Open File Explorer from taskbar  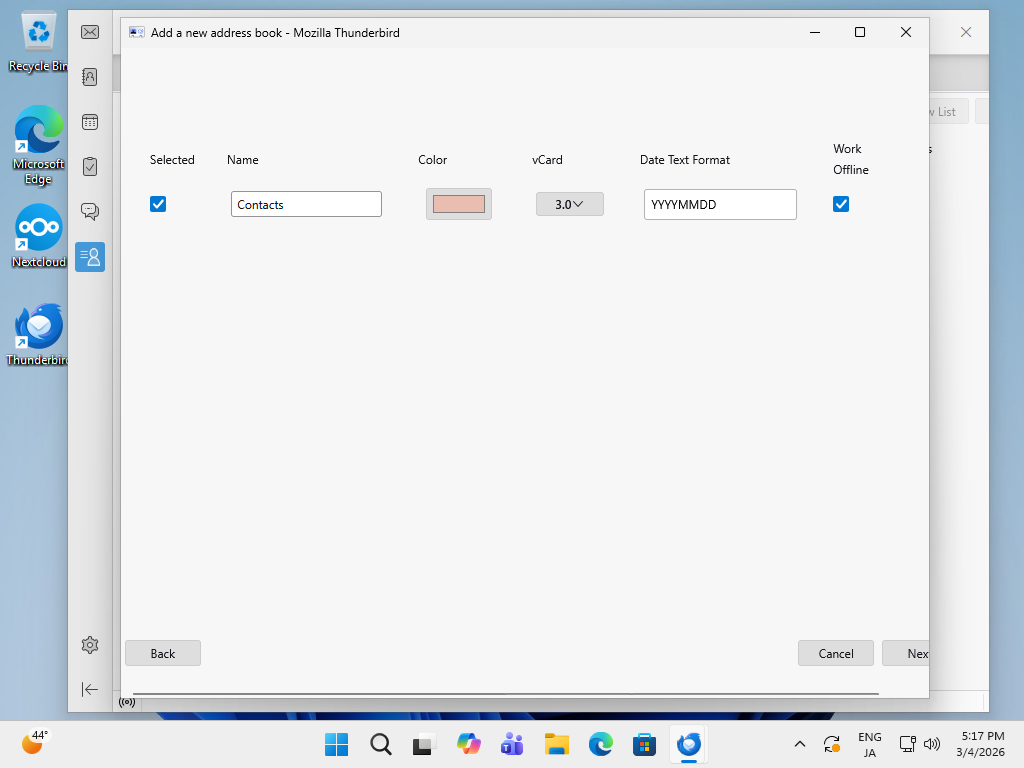tap(556, 744)
